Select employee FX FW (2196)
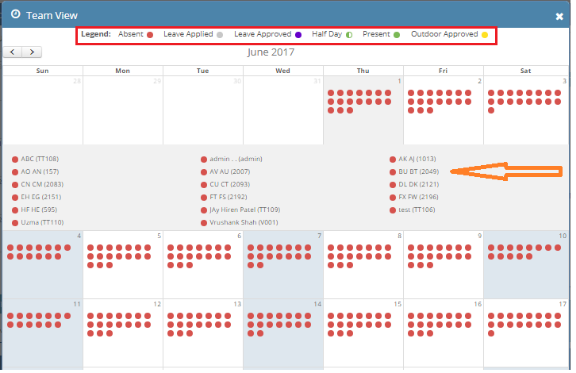The width and height of the screenshot is (576, 373). [418, 197]
